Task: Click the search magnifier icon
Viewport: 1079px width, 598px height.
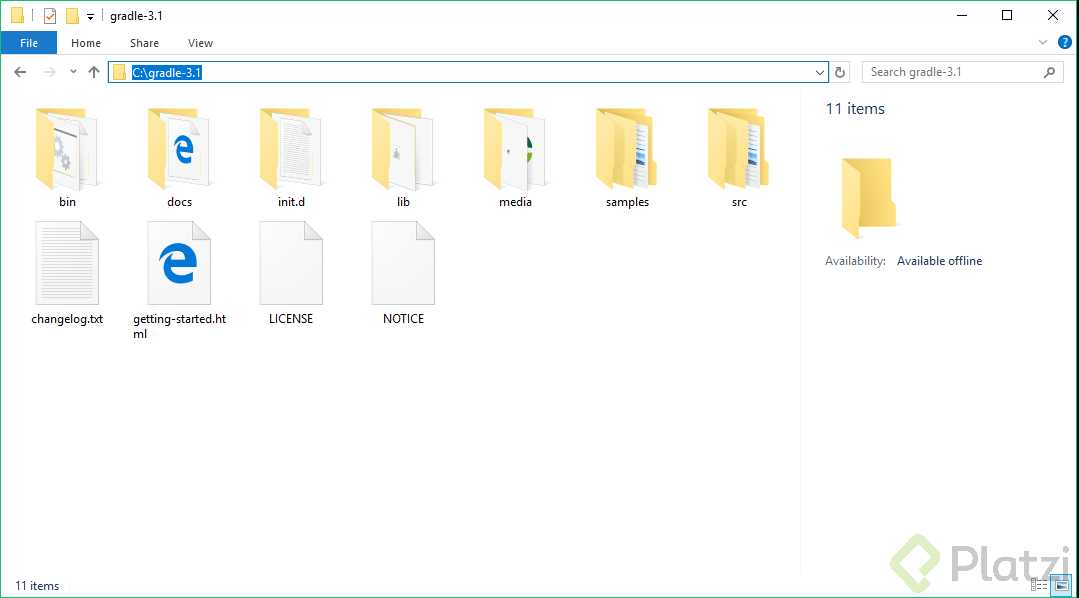Action: tap(1049, 72)
